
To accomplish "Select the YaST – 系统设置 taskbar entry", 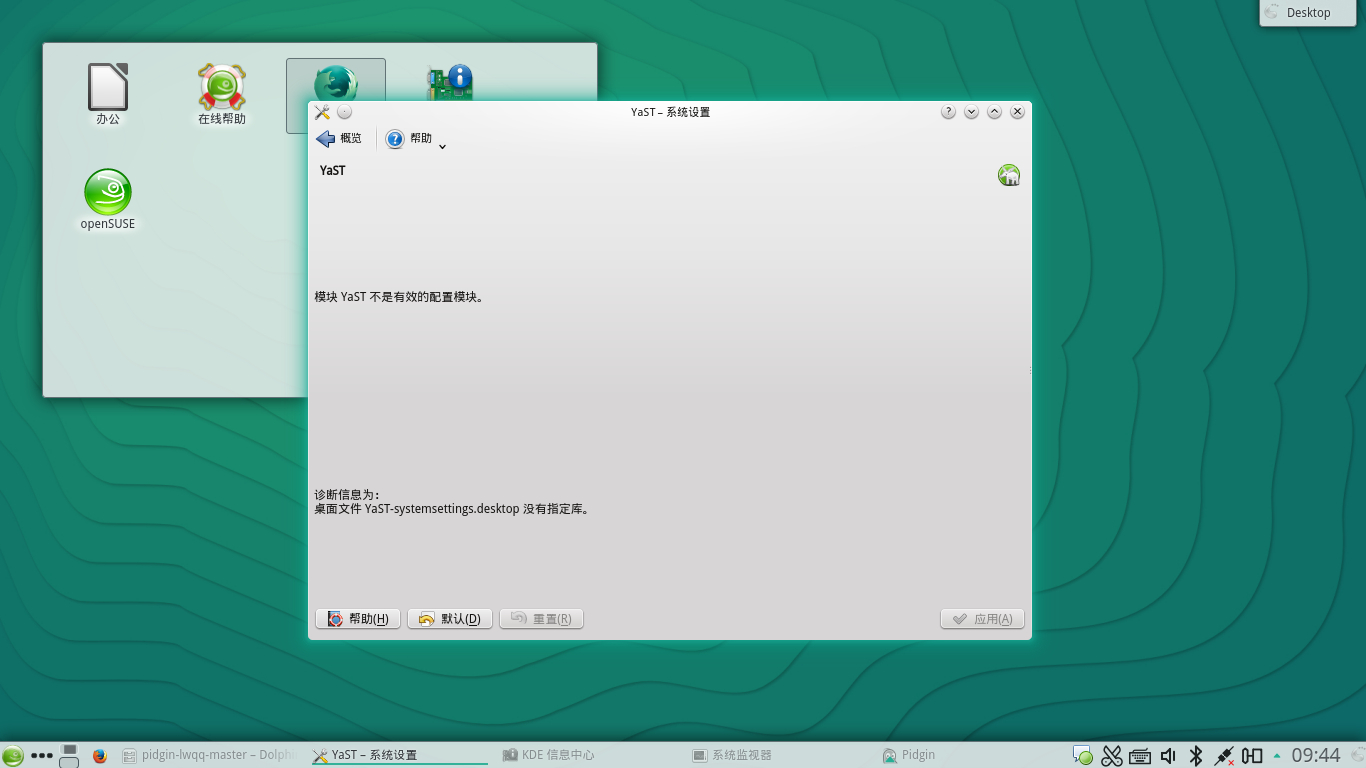I will click(x=399, y=756).
